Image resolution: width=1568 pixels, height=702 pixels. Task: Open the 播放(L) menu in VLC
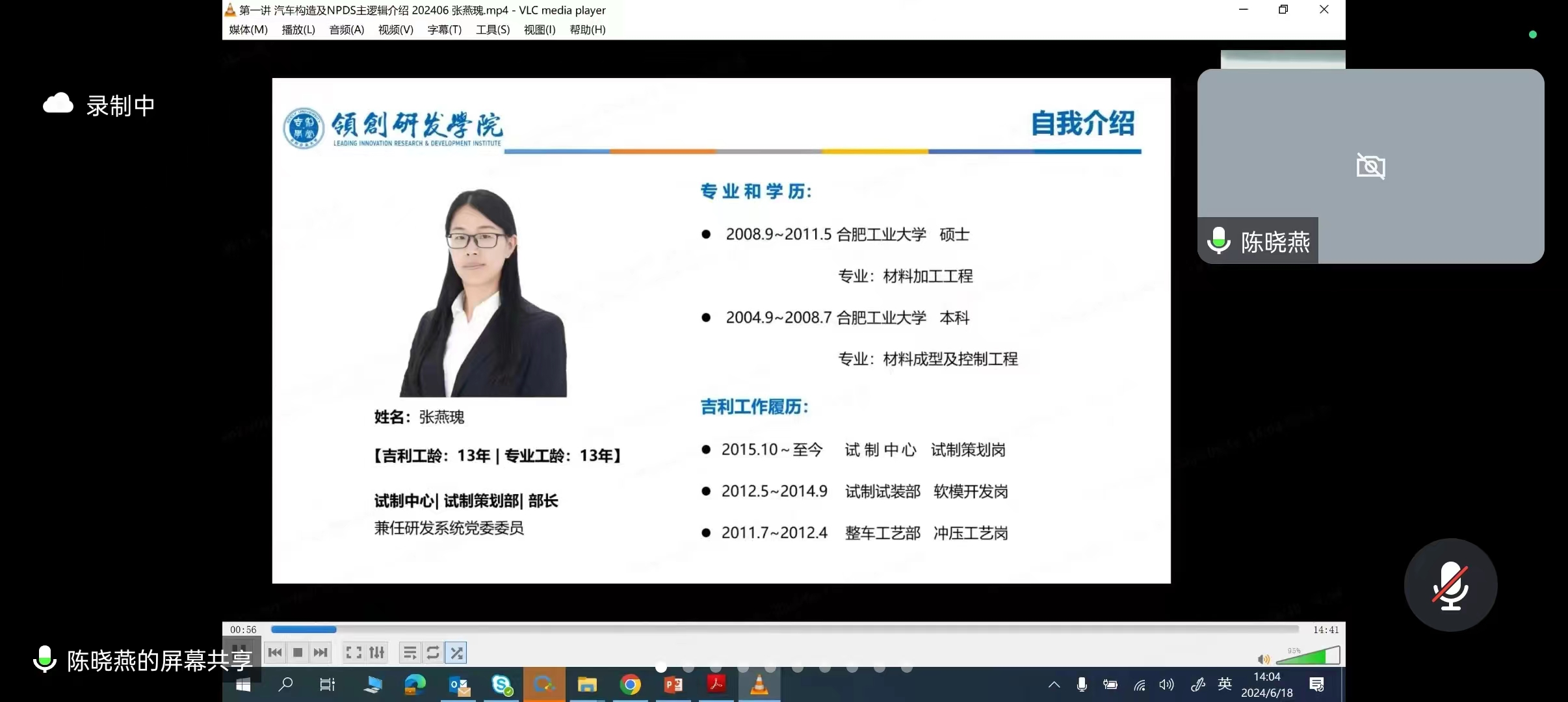[x=298, y=29]
